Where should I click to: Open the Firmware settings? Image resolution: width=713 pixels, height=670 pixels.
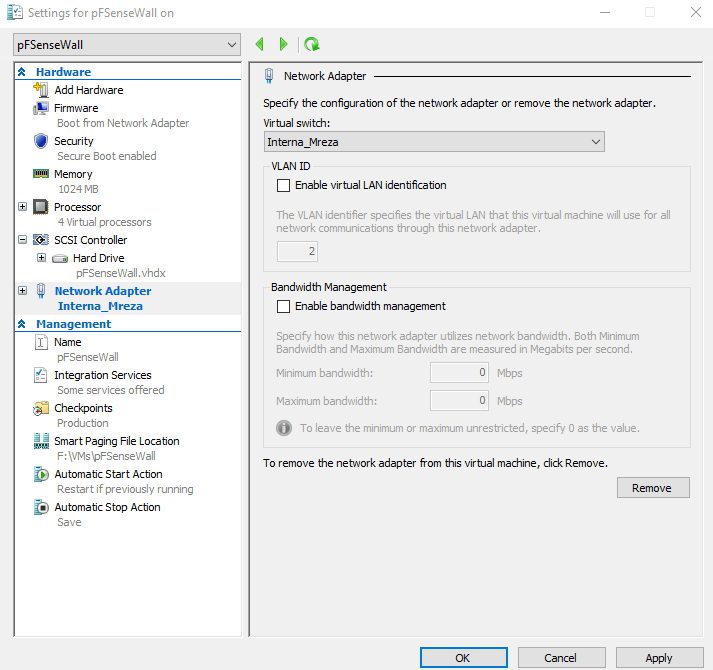pos(76,108)
